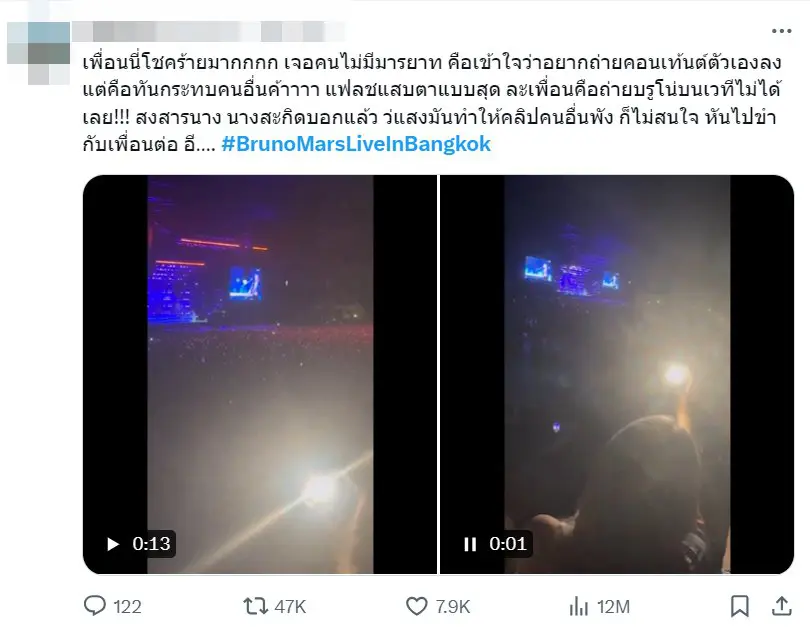The width and height of the screenshot is (810, 627).
Task: Like the post with heart icon
Action: [x=416, y=606]
